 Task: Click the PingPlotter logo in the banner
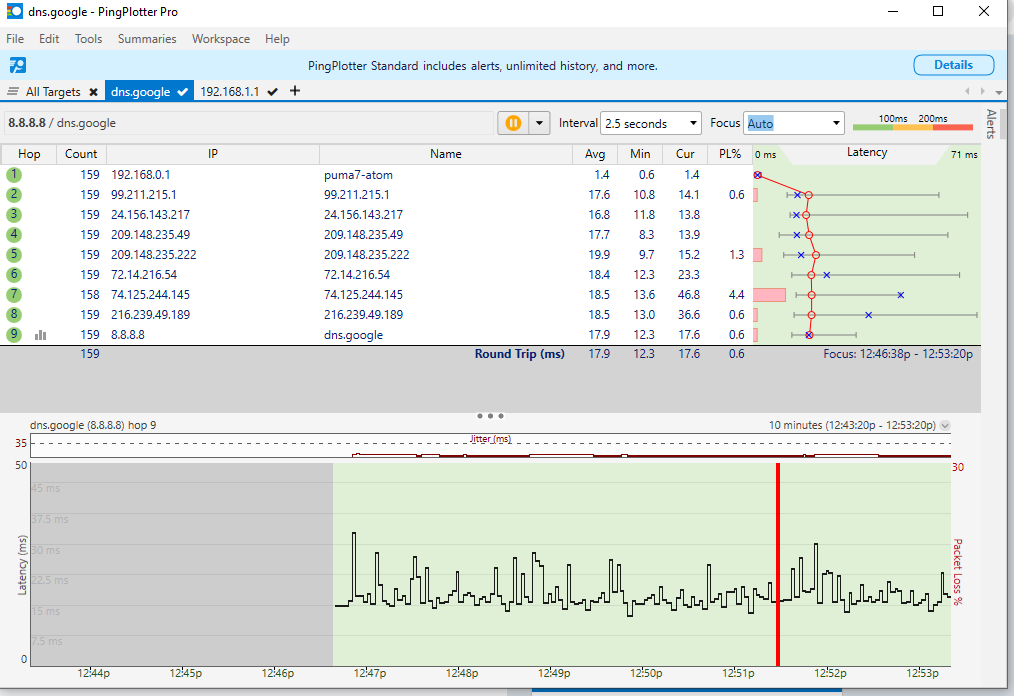[17, 65]
